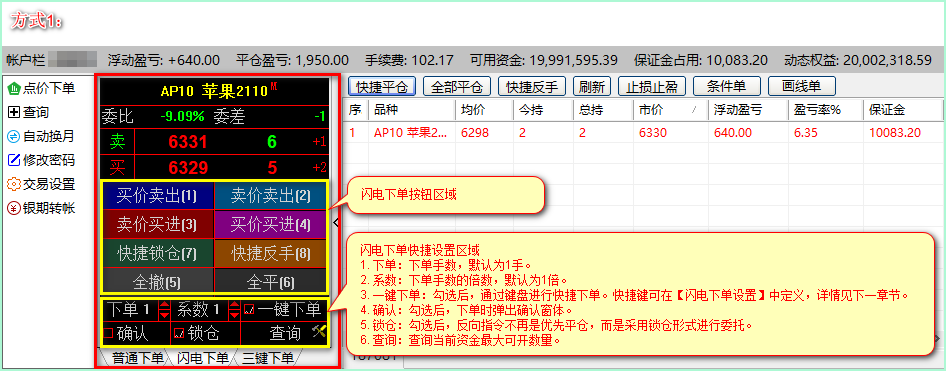
Task: Enable the 确认 checkbox
Action: pyautogui.click(x=109, y=332)
